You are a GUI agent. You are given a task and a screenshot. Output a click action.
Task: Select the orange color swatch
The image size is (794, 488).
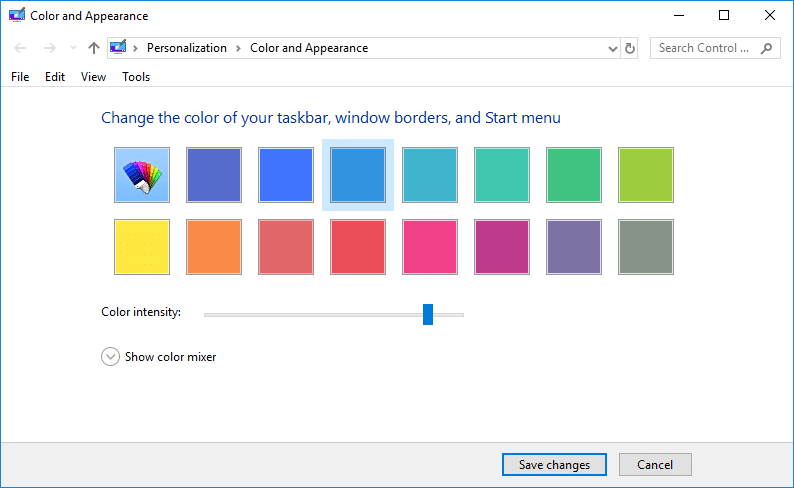[214, 247]
